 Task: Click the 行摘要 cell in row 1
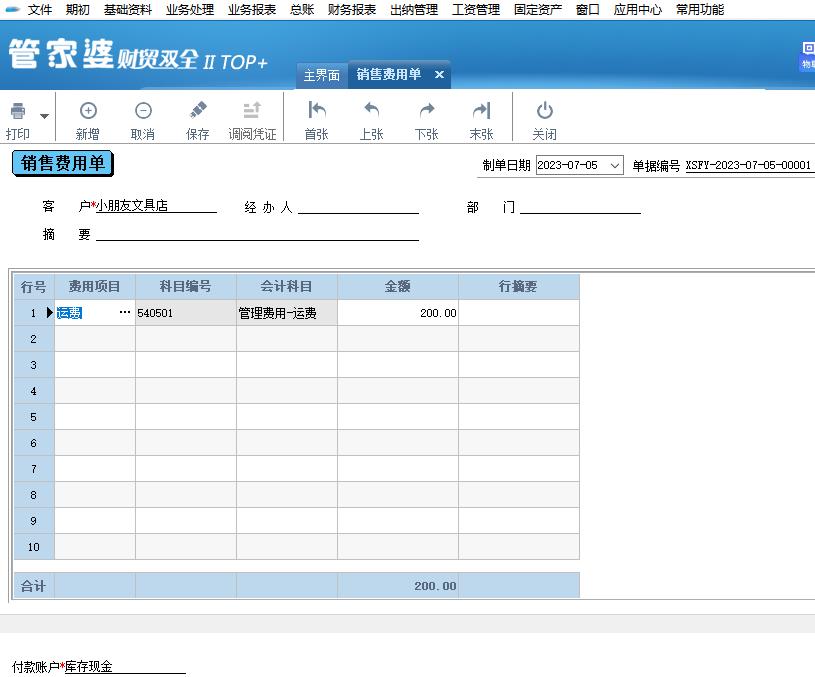[x=519, y=313]
